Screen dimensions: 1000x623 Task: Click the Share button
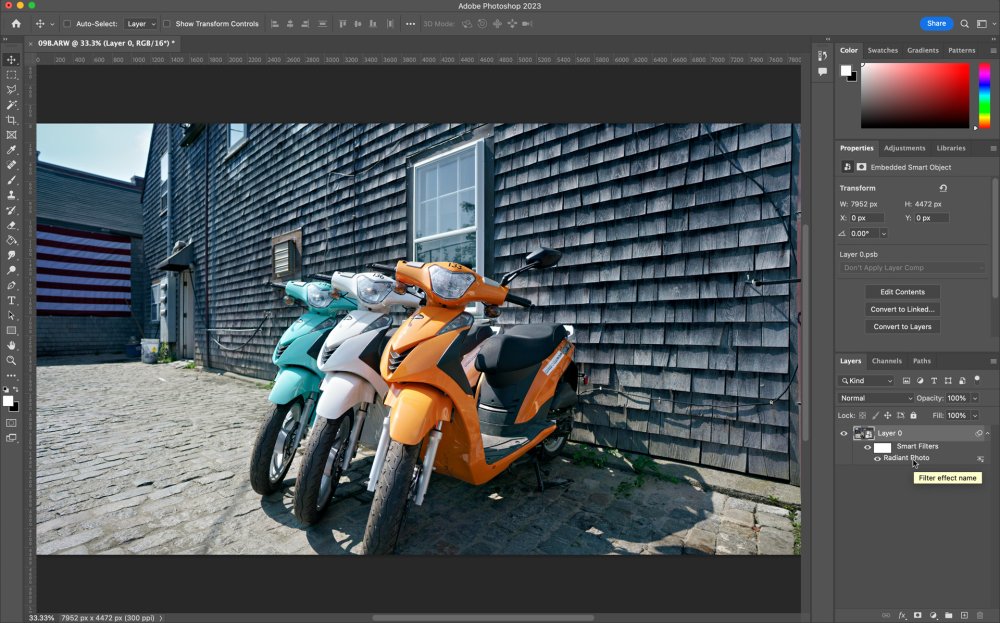coord(936,23)
